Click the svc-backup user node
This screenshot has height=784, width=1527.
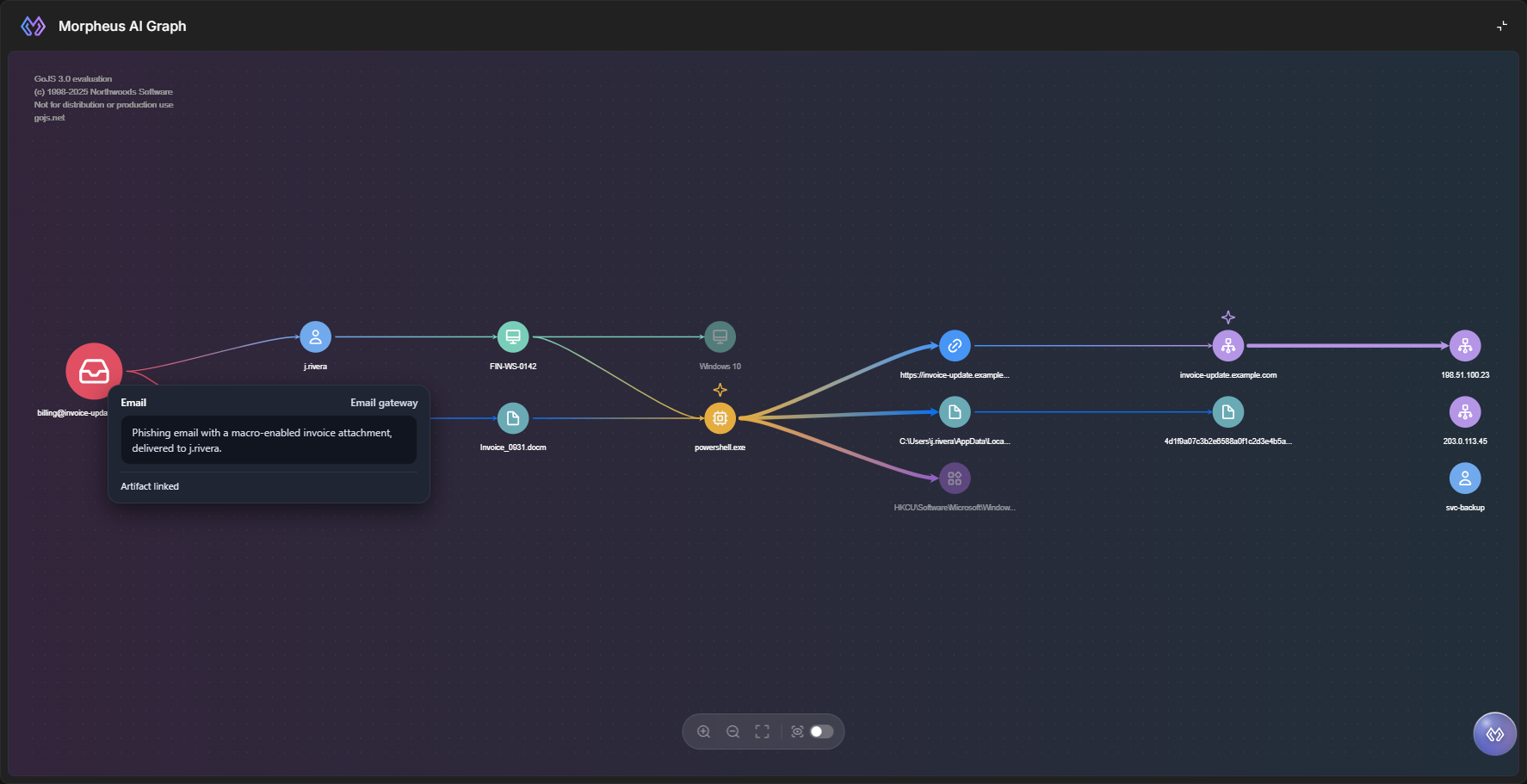point(1465,478)
